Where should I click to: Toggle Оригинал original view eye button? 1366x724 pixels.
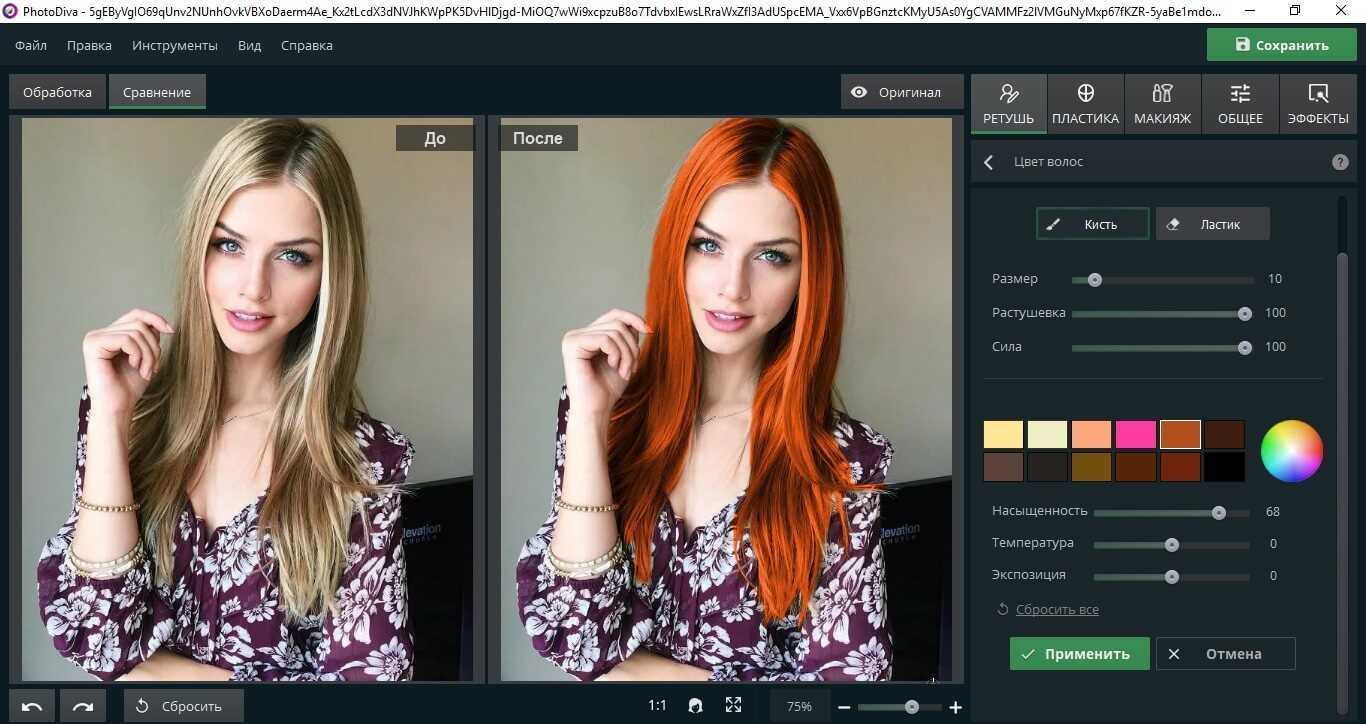point(897,92)
